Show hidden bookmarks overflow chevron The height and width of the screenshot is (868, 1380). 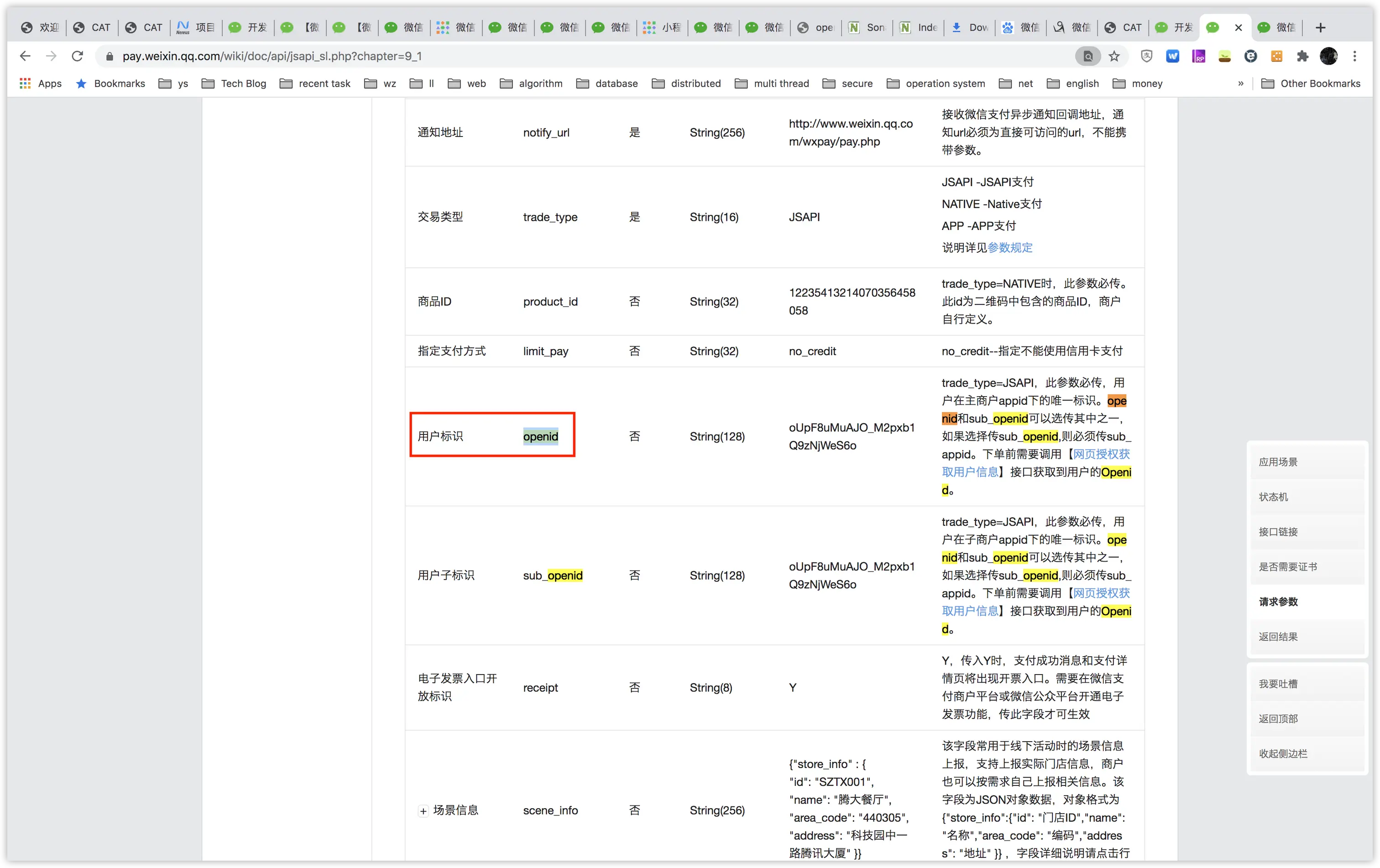[x=1241, y=84]
